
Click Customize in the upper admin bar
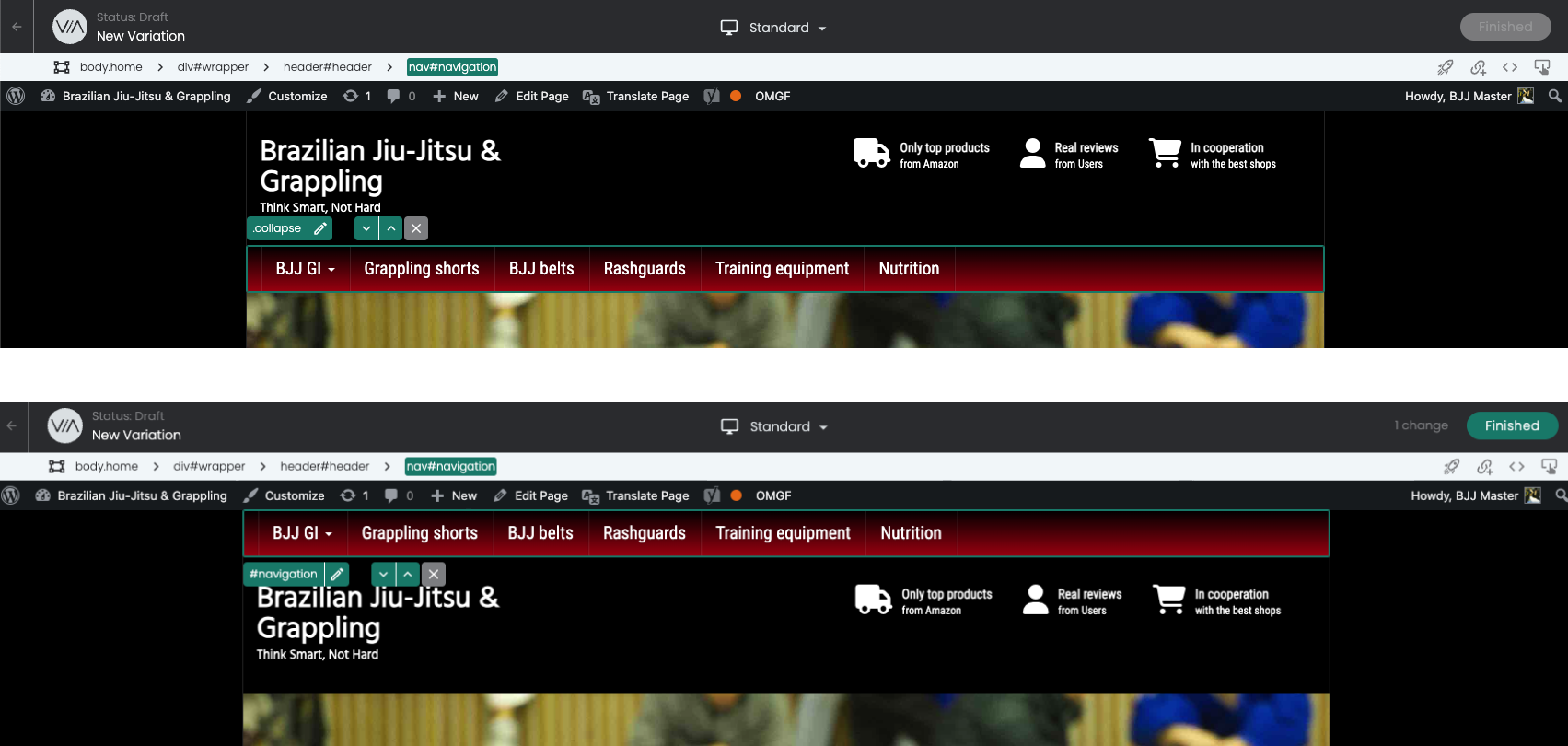[x=287, y=96]
